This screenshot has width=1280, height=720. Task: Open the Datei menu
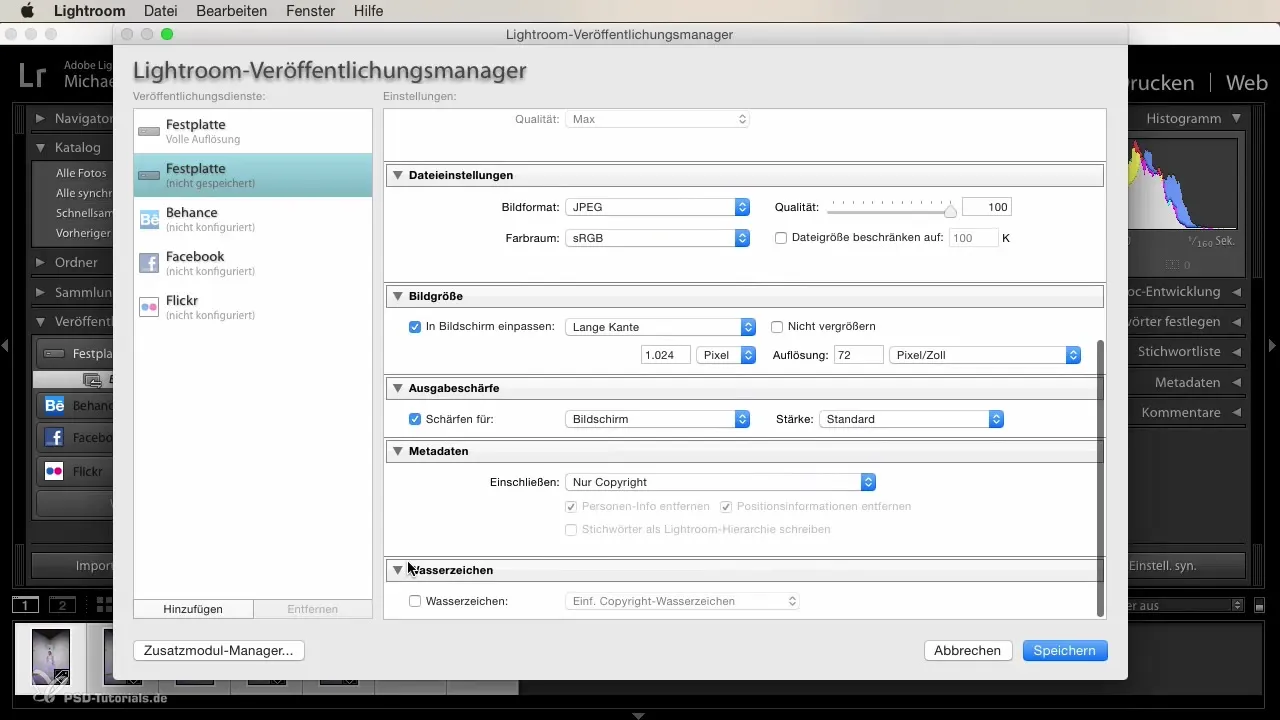tap(161, 11)
